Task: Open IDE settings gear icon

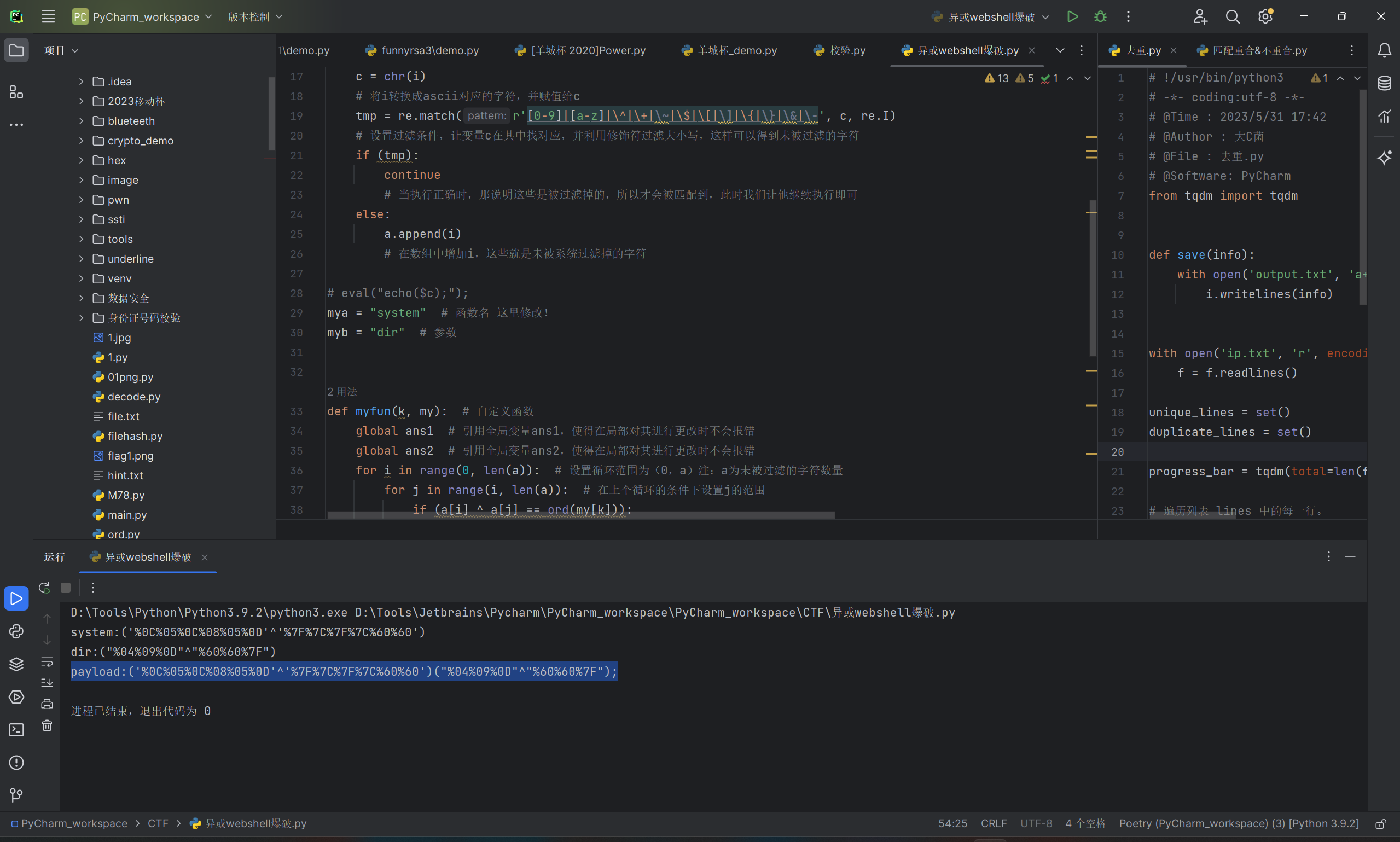Action: [1265, 16]
